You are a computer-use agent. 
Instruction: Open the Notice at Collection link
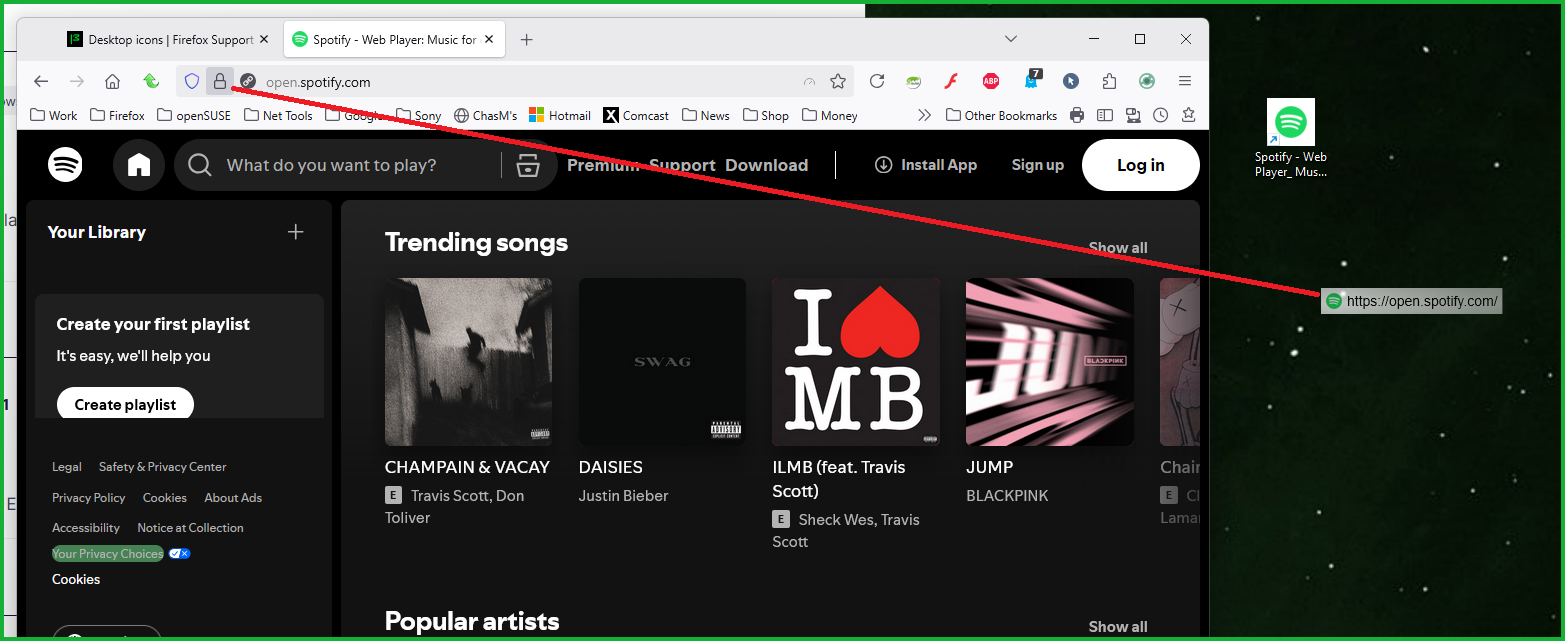(190, 528)
